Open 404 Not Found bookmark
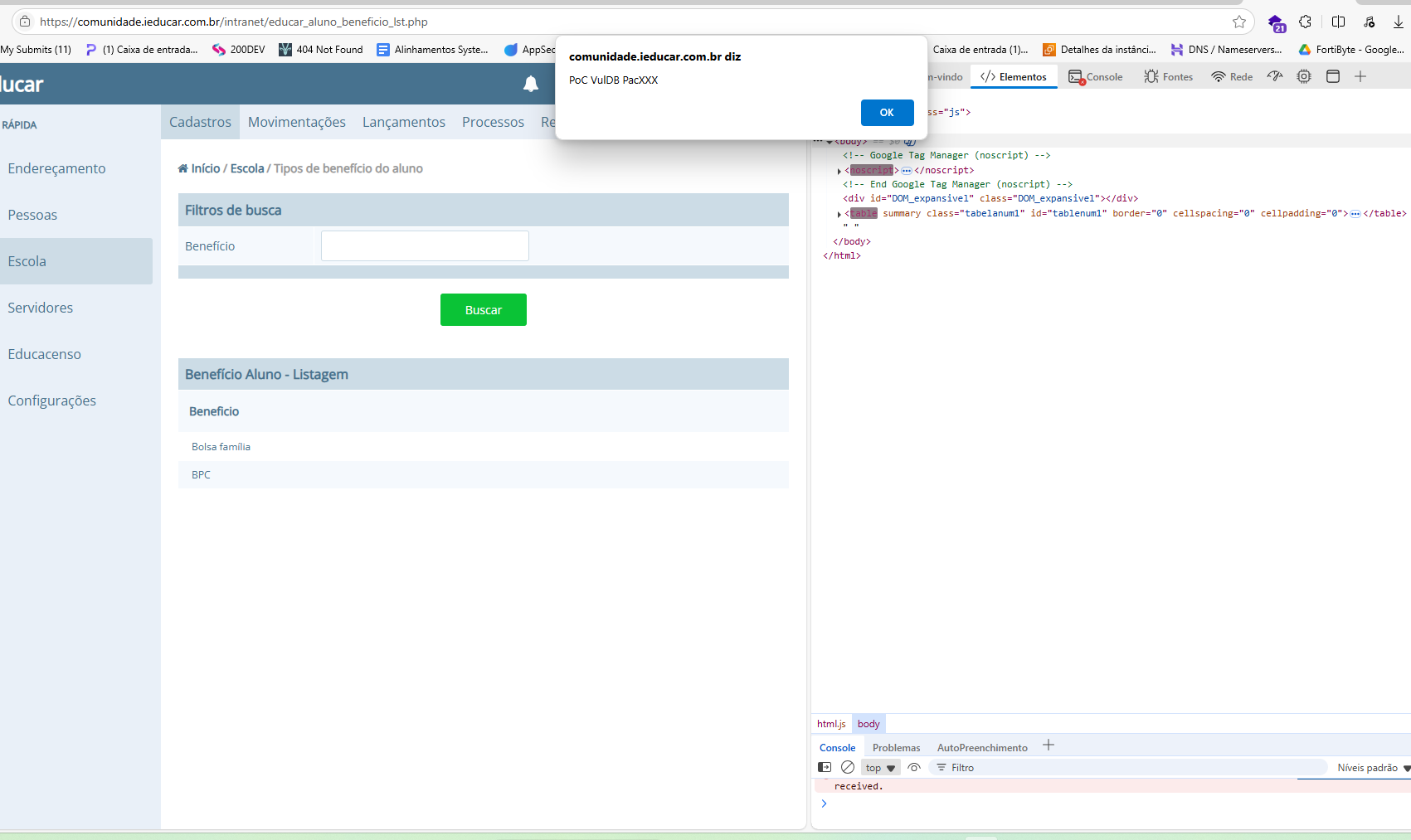Image resolution: width=1411 pixels, height=840 pixels. click(321, 50)
